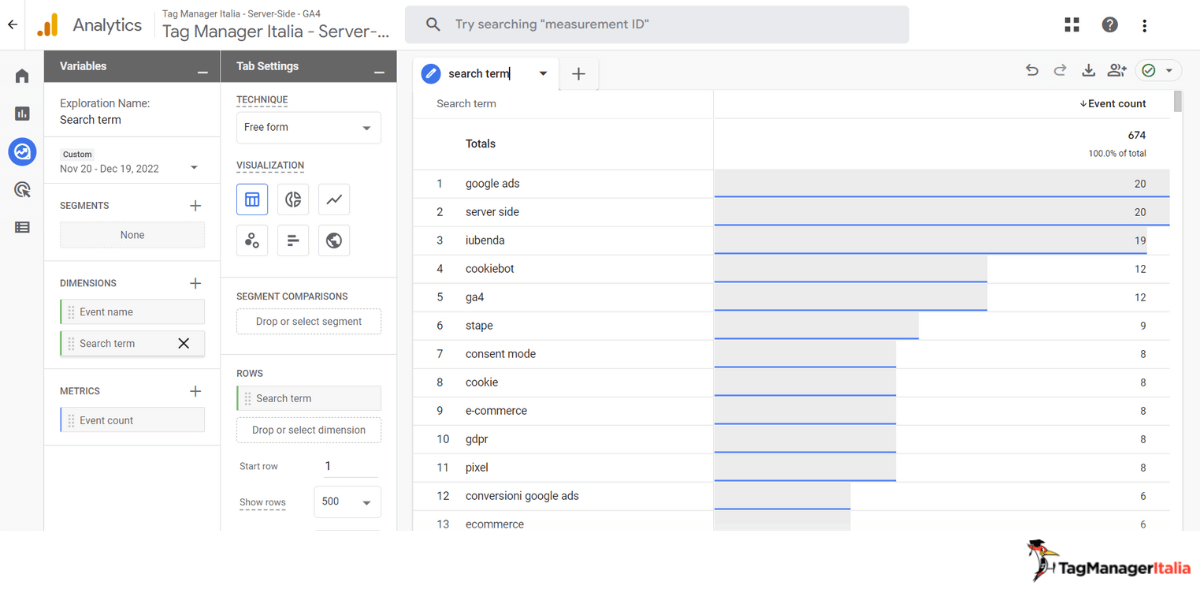Select the donut chart visualization icon
1200x590 pixels.
293,199
